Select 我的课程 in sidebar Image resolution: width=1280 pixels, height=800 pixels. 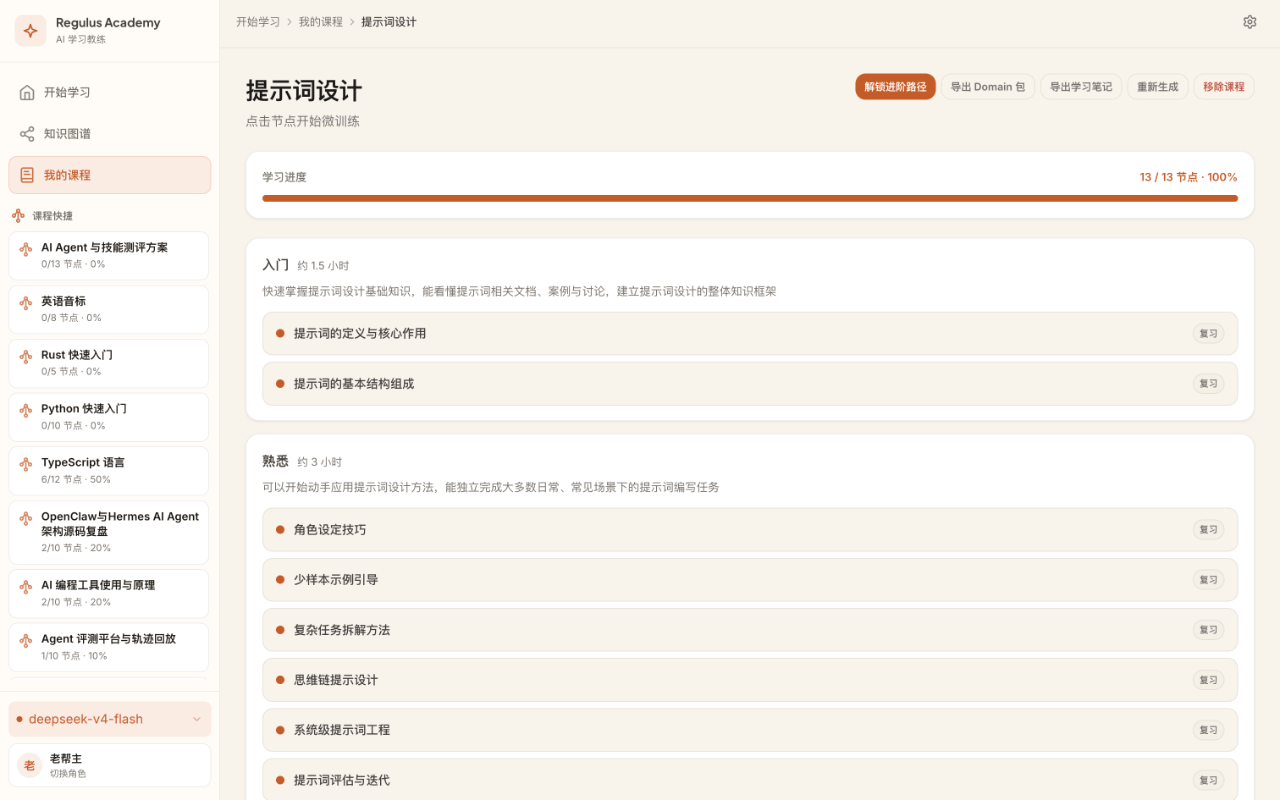[110, 175]
